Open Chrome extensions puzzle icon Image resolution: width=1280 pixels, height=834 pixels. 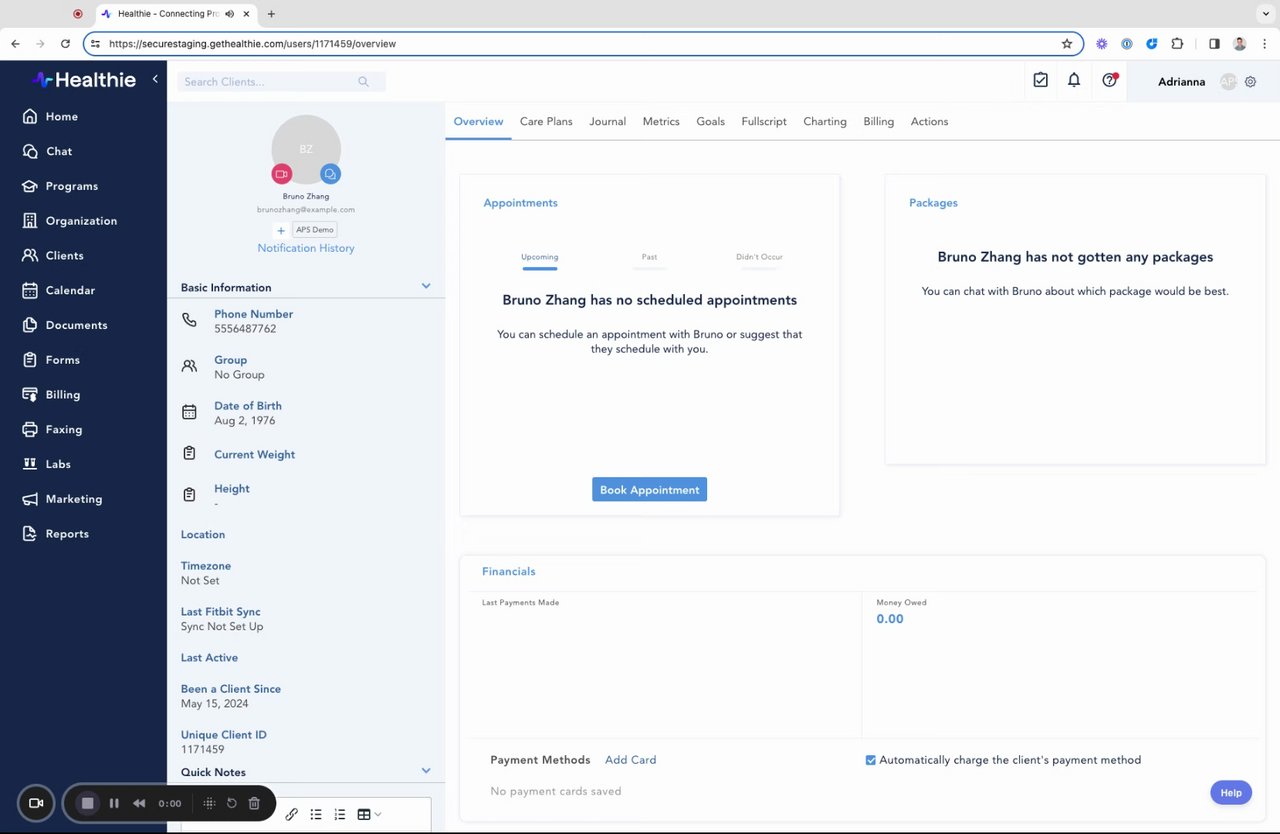coord(1177,44)
